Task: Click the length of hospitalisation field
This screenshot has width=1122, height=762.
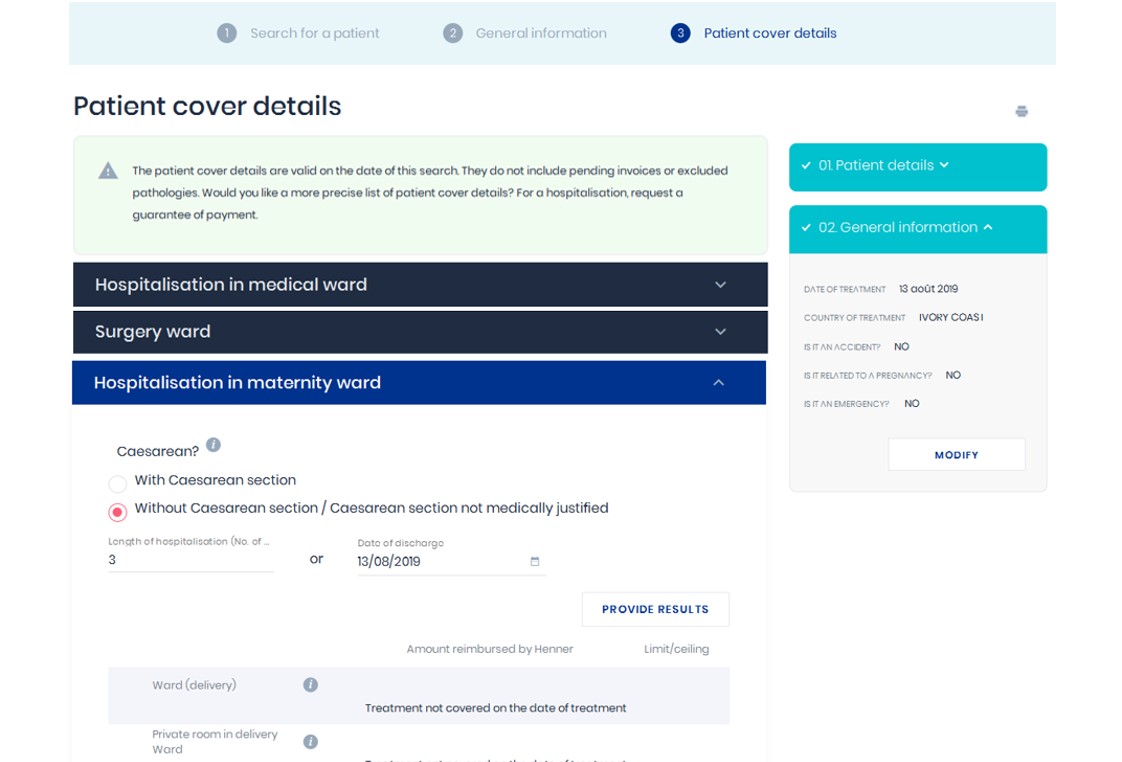Action: pyautogui.click(x=190, y=561)
